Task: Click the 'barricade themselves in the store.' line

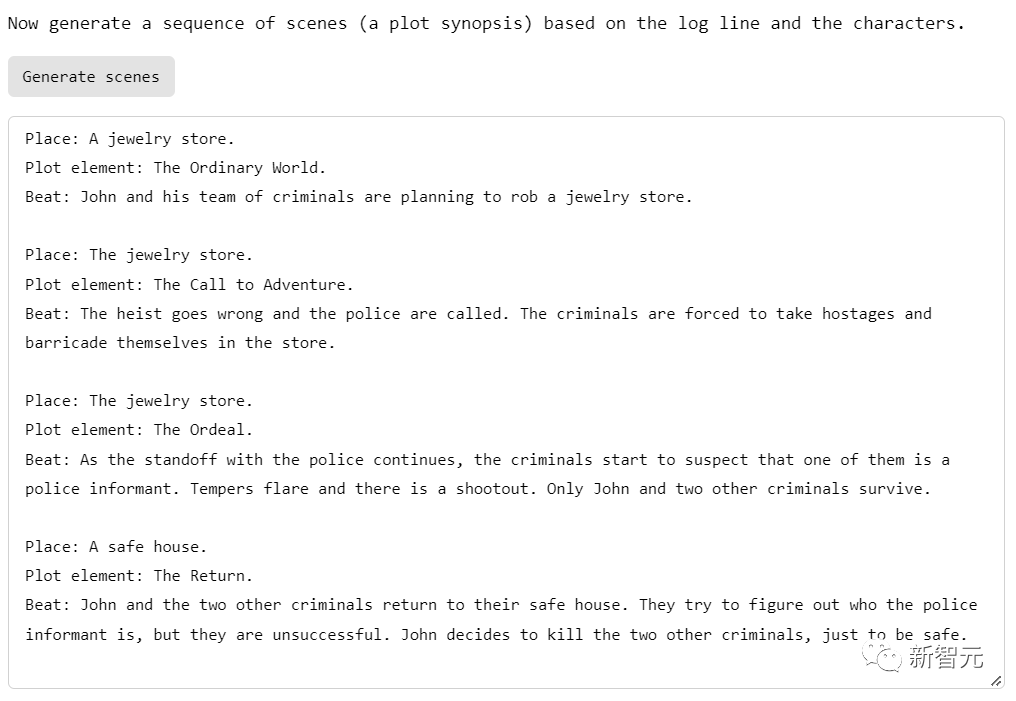Action: point(180,343)
